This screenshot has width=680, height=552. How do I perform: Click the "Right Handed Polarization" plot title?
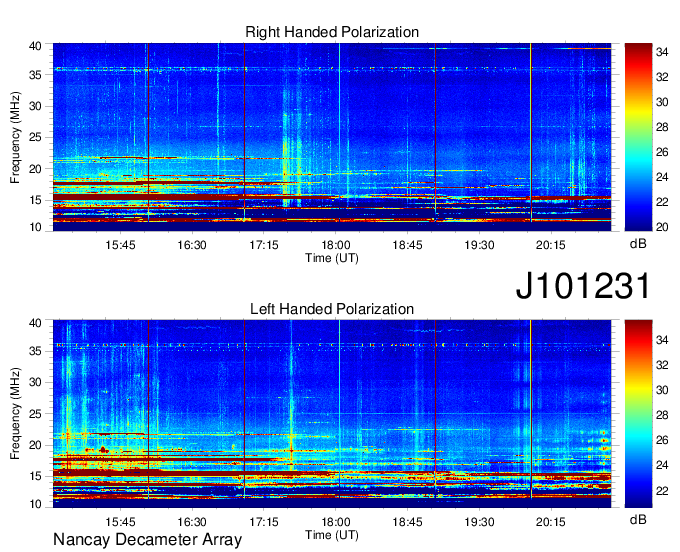[x=332, y=32]
